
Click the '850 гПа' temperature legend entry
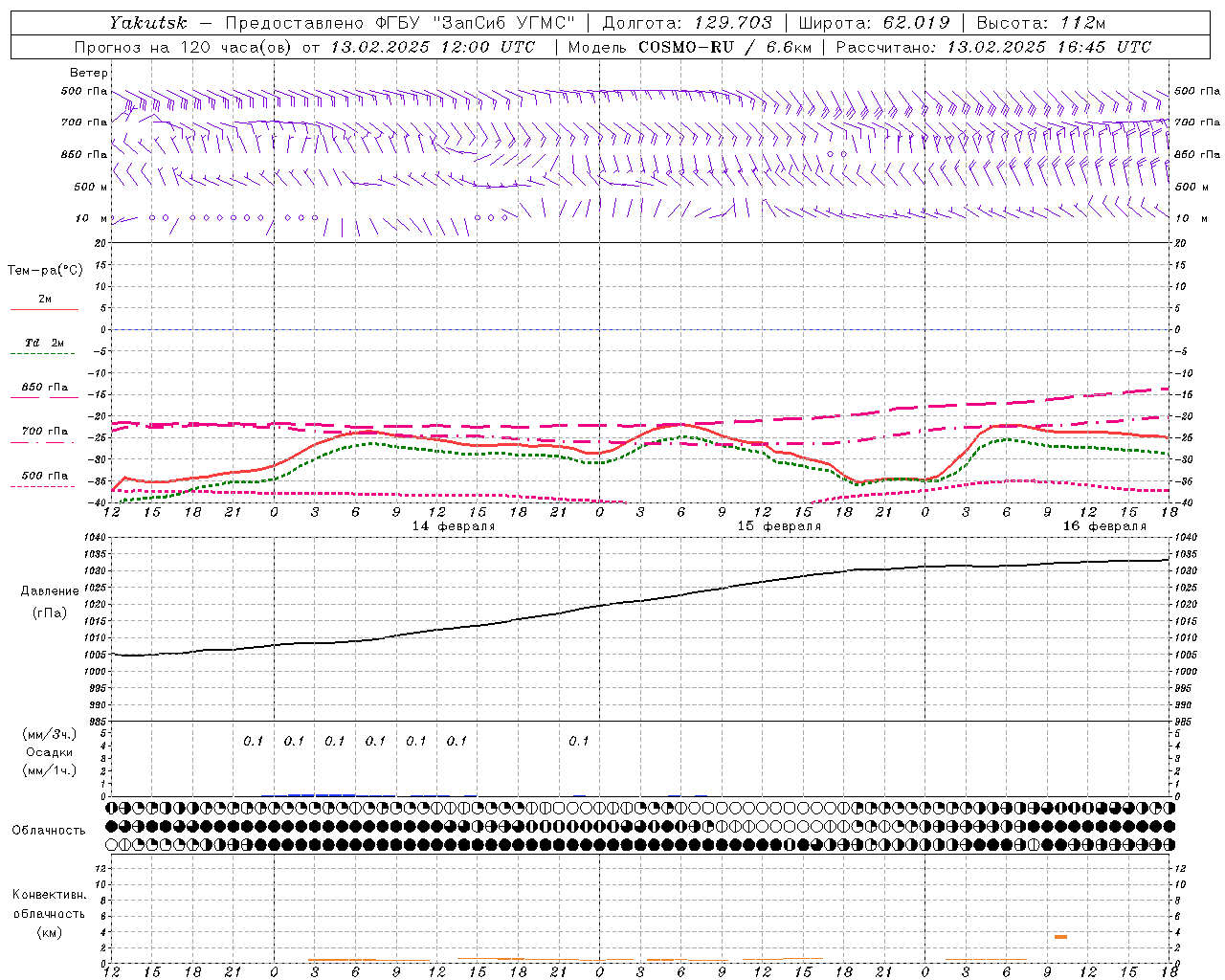[45, 388]
